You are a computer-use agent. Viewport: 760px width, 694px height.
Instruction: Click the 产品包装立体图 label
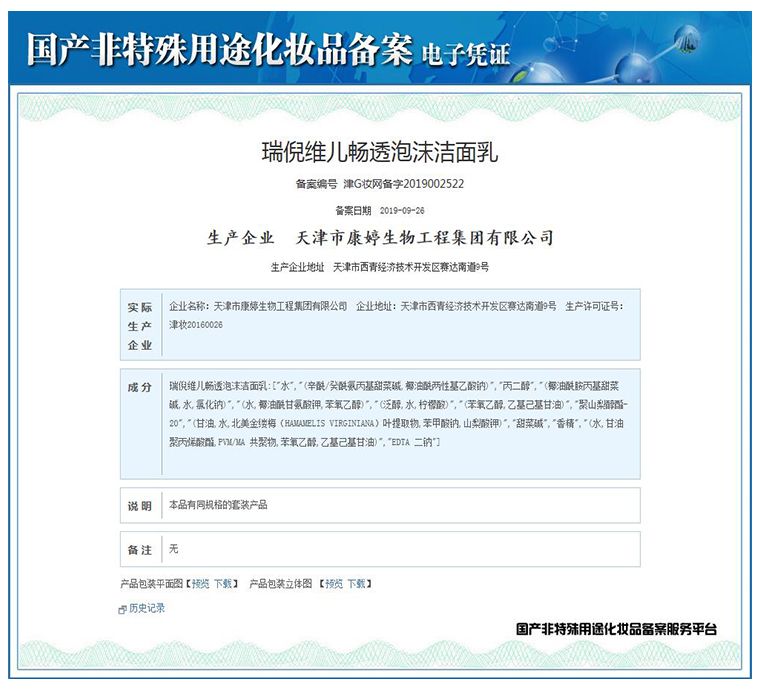point(281,584)
